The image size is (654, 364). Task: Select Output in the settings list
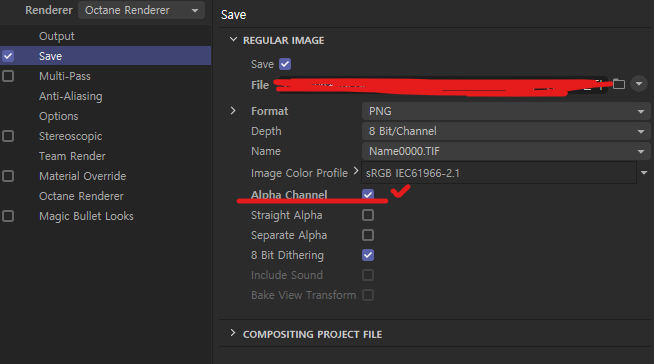click(57, 36)
